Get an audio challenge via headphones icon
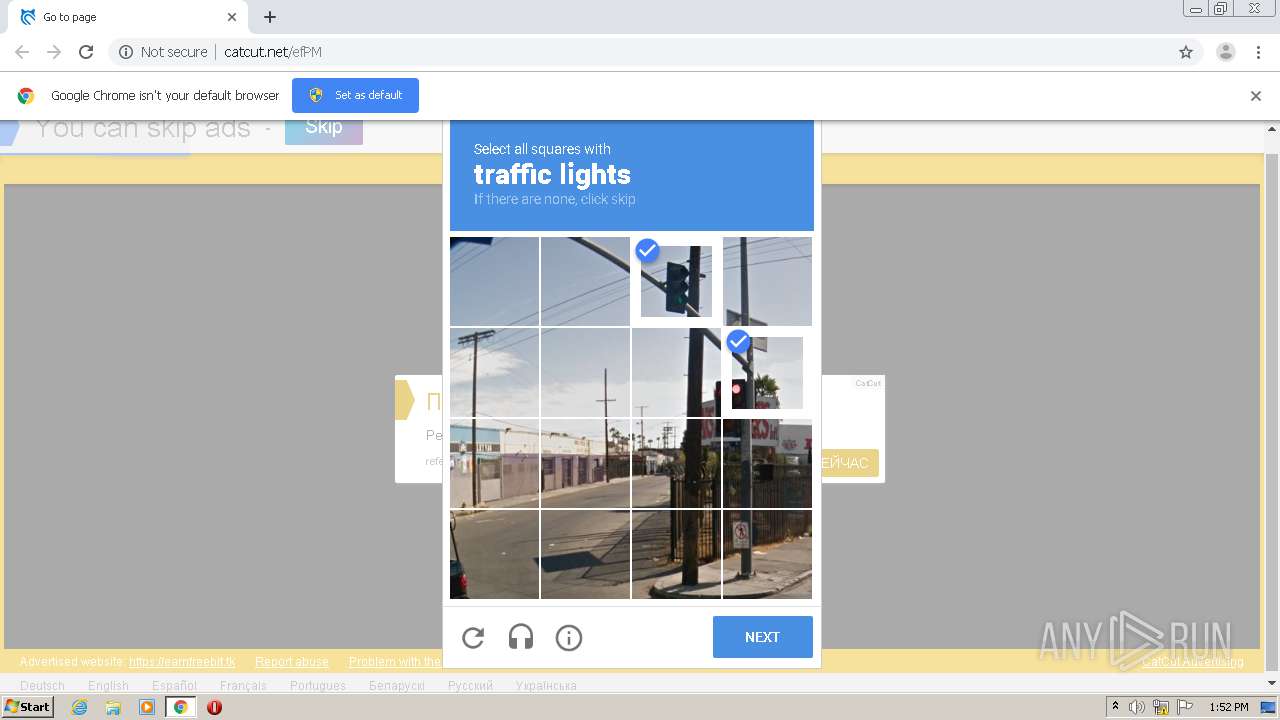Viewport: 1280px width, 720px height. [521, 638]
